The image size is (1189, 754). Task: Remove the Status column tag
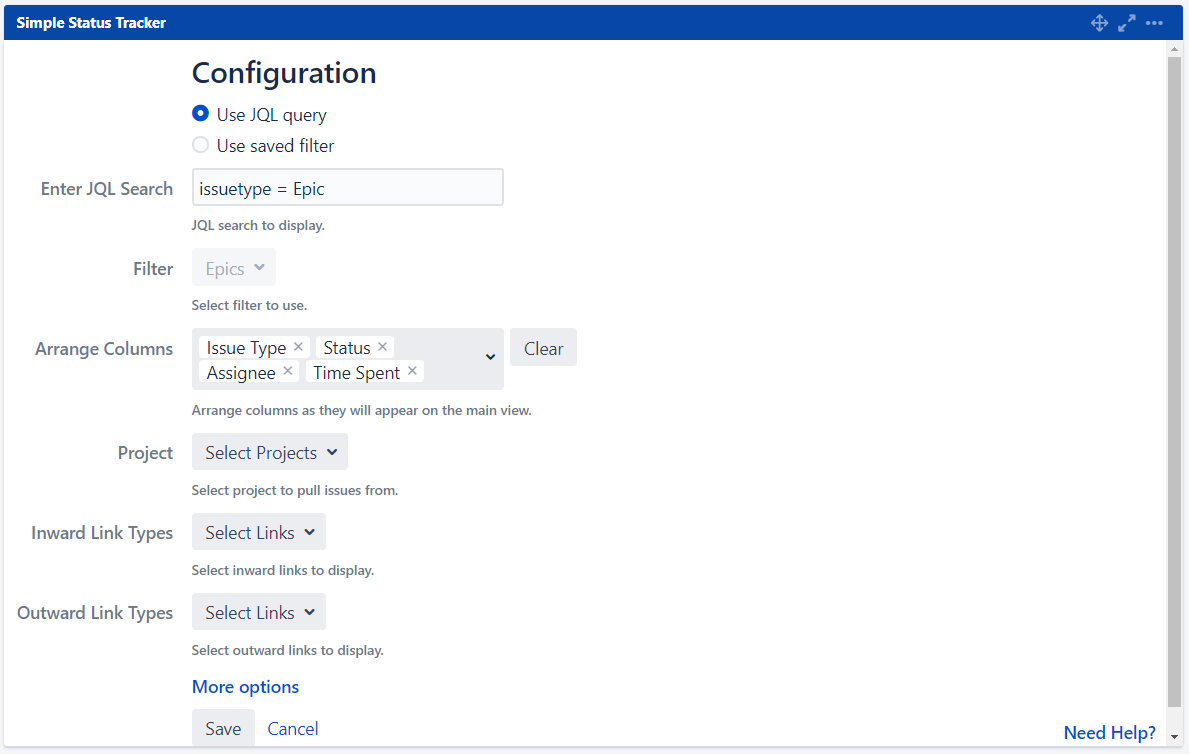[382, 347]
